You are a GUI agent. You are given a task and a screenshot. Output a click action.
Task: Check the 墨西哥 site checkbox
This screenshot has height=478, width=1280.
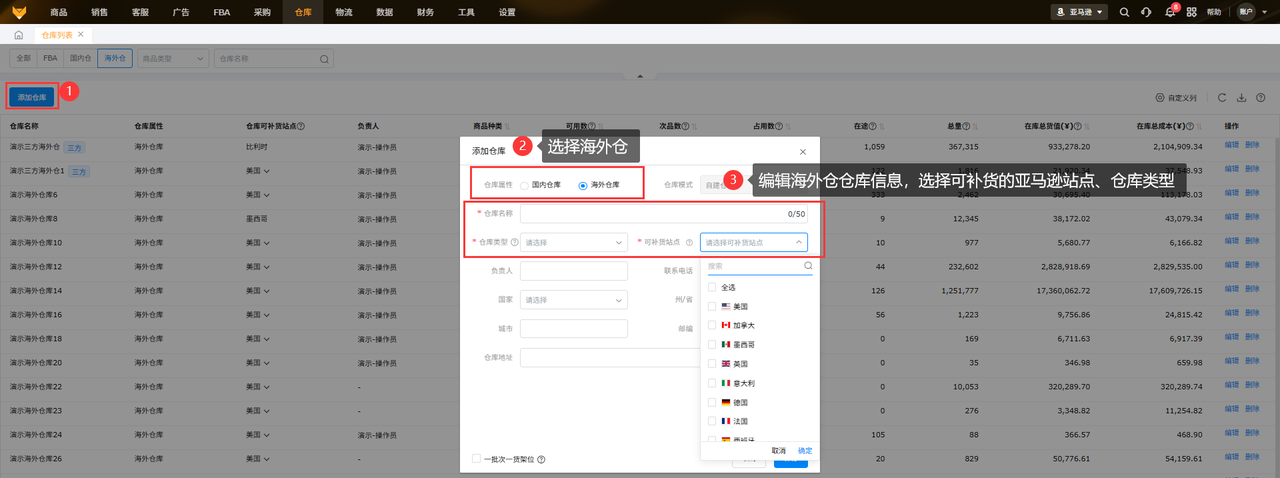[x=712, y=344]
